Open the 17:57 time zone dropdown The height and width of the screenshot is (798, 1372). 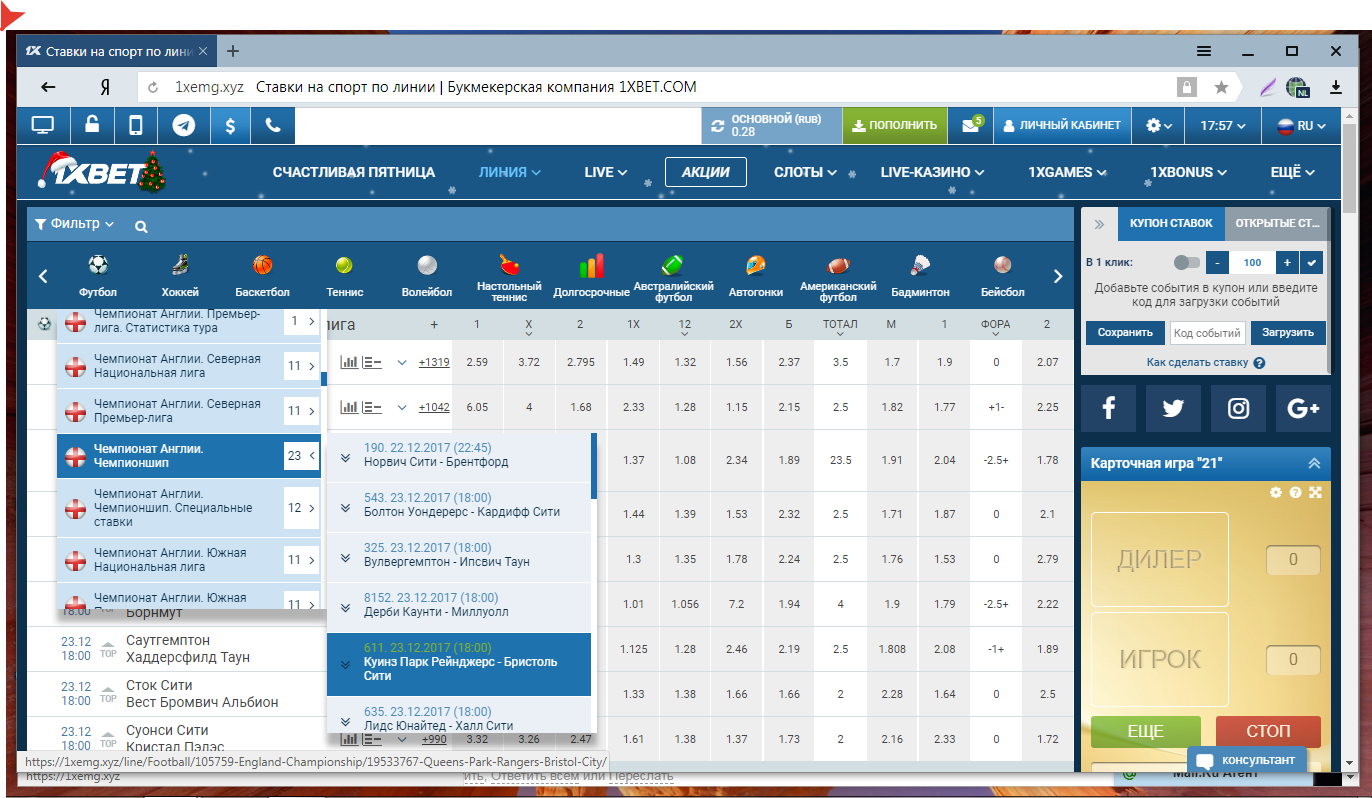click(1223, 126)
